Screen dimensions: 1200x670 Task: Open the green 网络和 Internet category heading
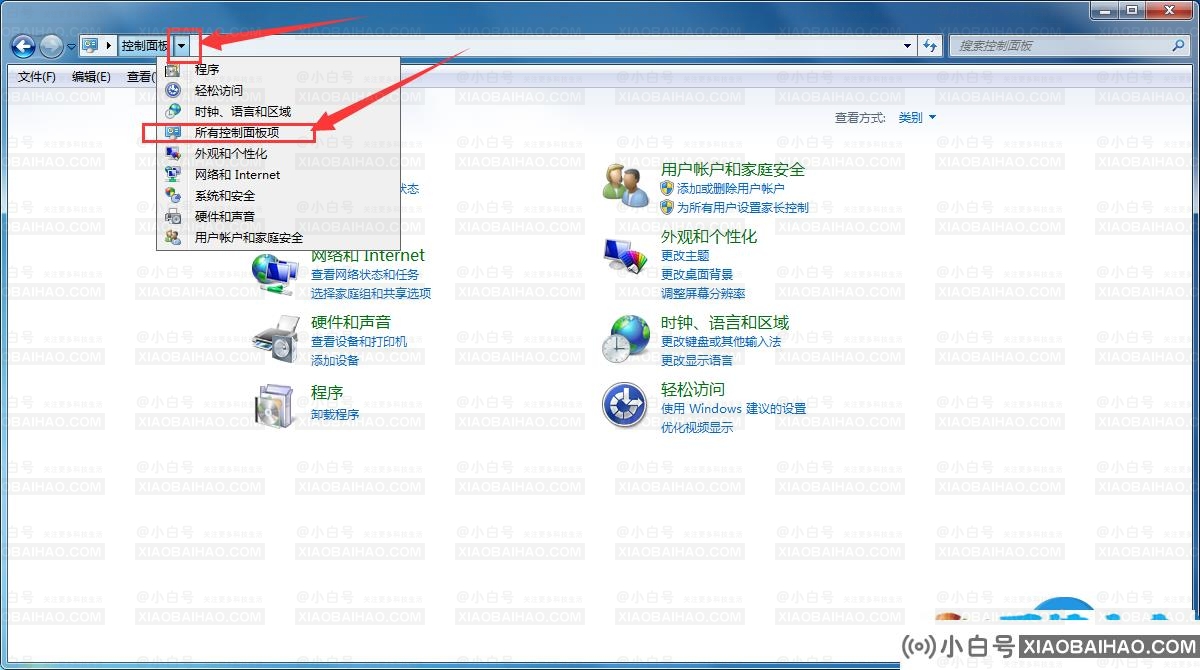pyautogui.click(x=368, y=255)
